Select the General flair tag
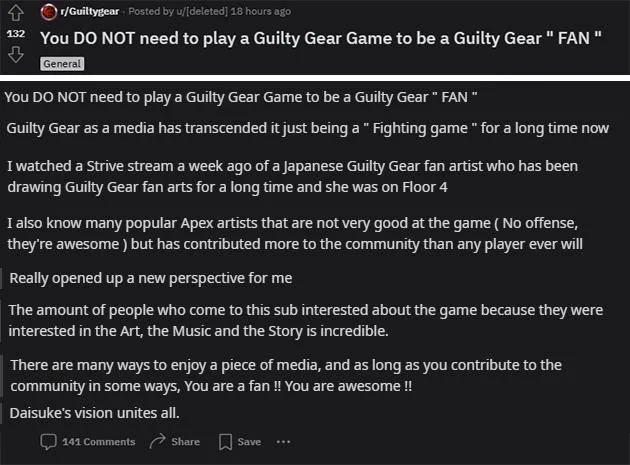 [x=62, y=63]
